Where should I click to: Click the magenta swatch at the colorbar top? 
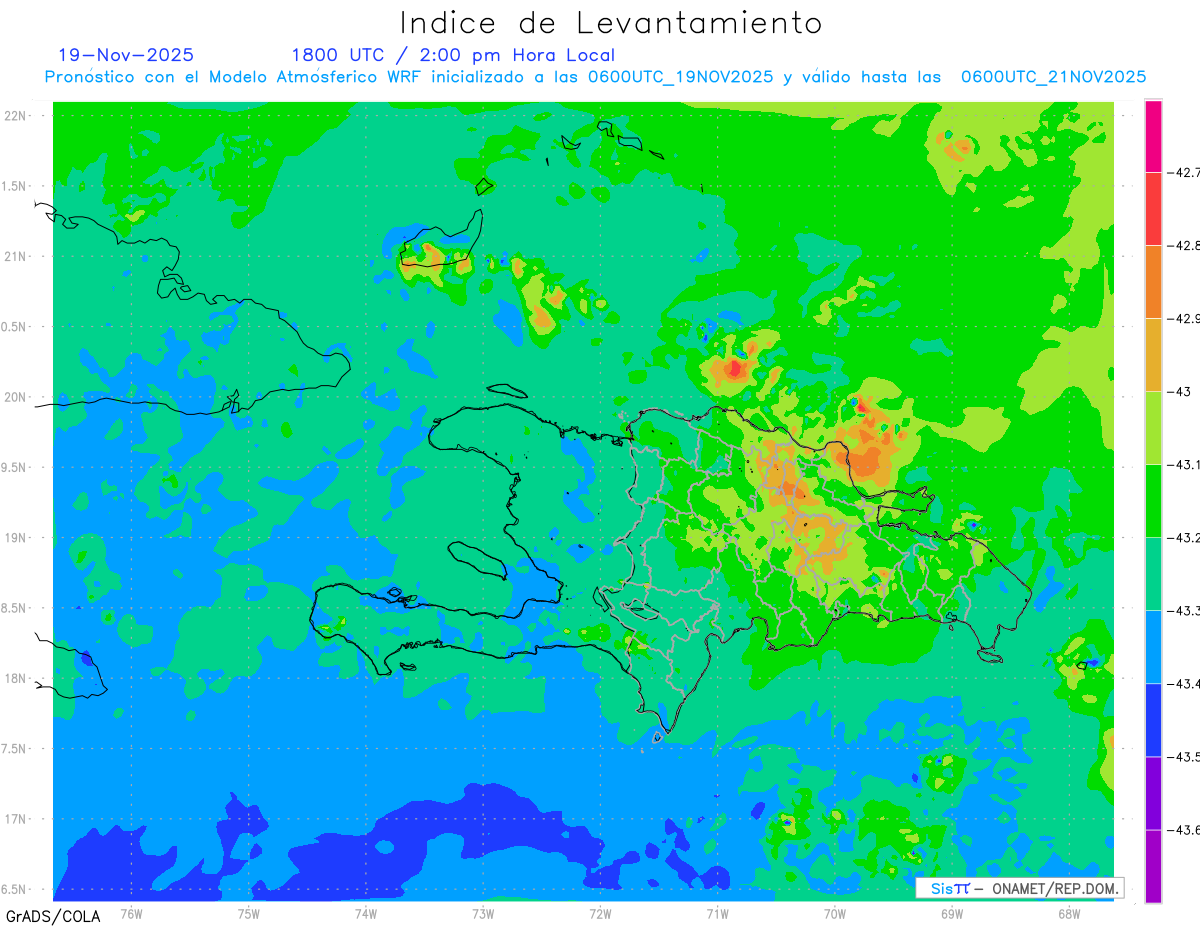(x=1153, y=136)
